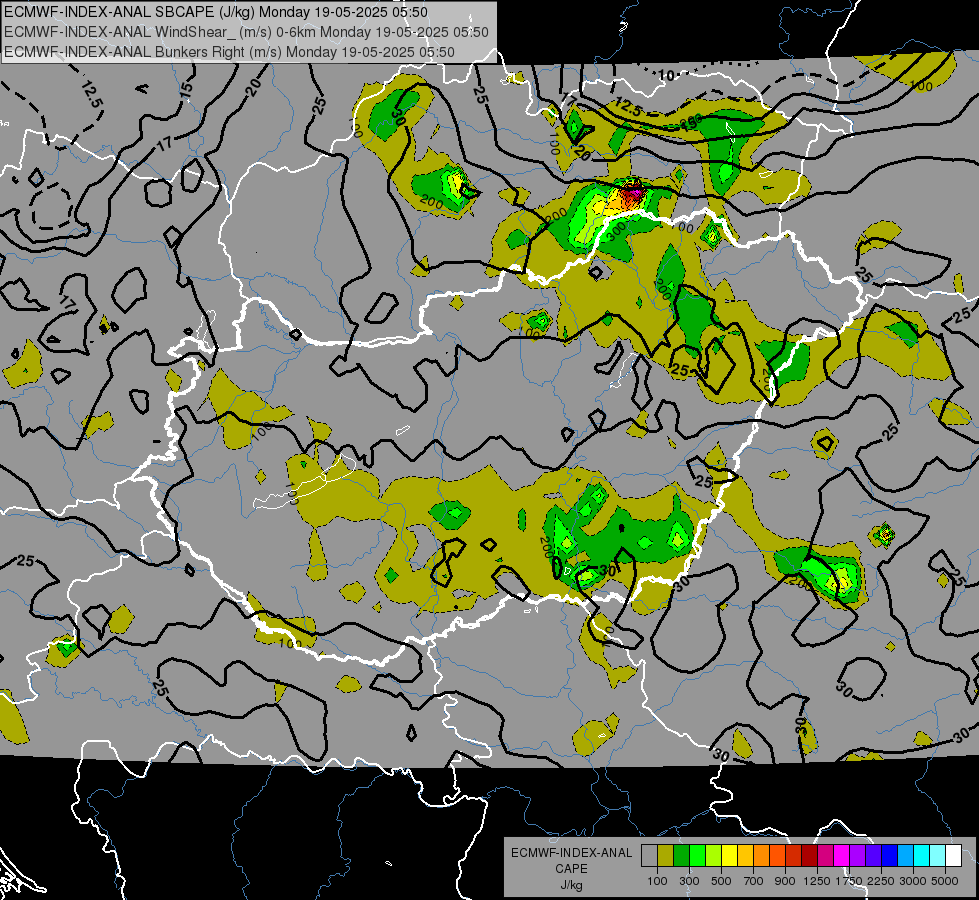Select the sky blue legend swatch
This screenshot has height=900, width=979.
tap(905, 855)
